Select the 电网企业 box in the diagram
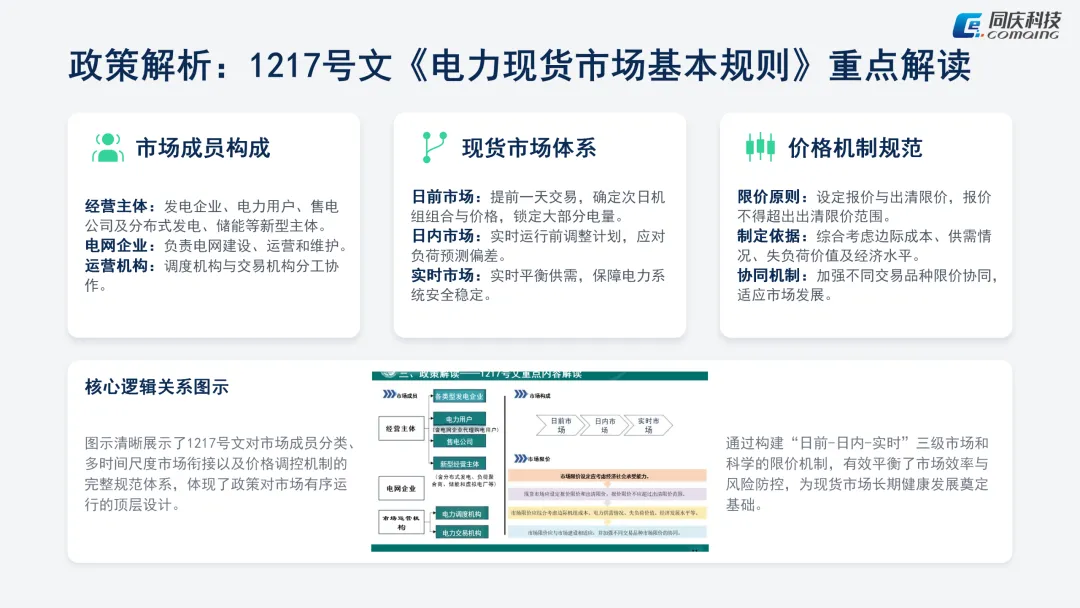Image resolution: width=1080 pixels, height=608 pixels. click(x=401, y=488)
